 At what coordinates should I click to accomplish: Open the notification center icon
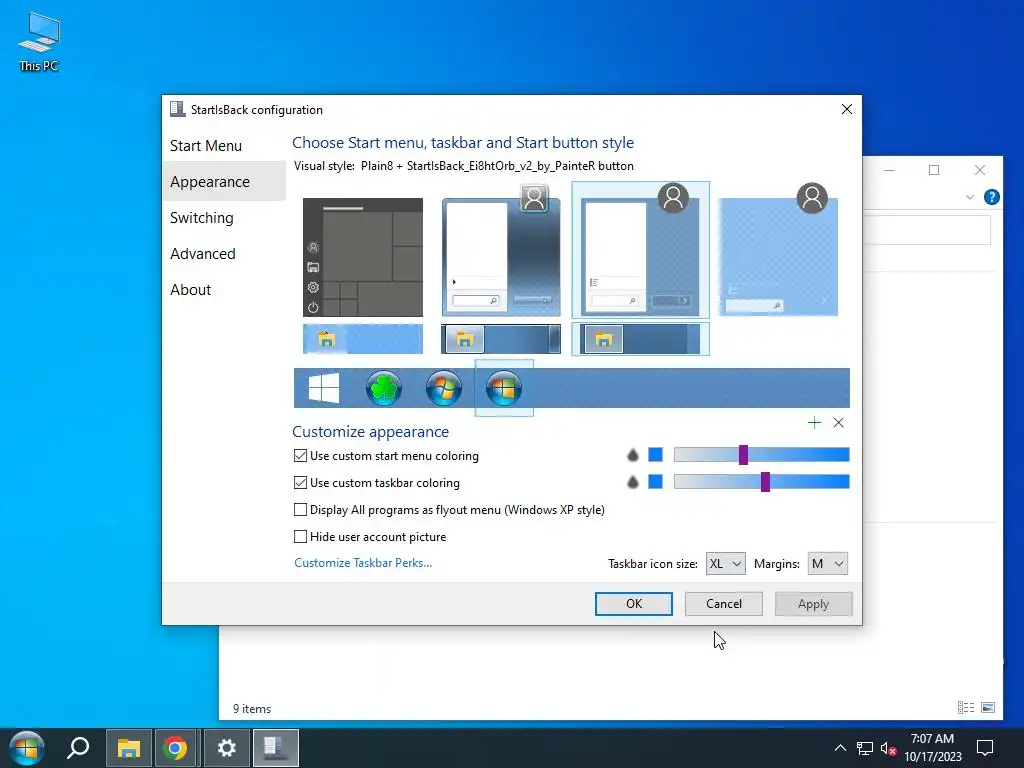(985, 748)
